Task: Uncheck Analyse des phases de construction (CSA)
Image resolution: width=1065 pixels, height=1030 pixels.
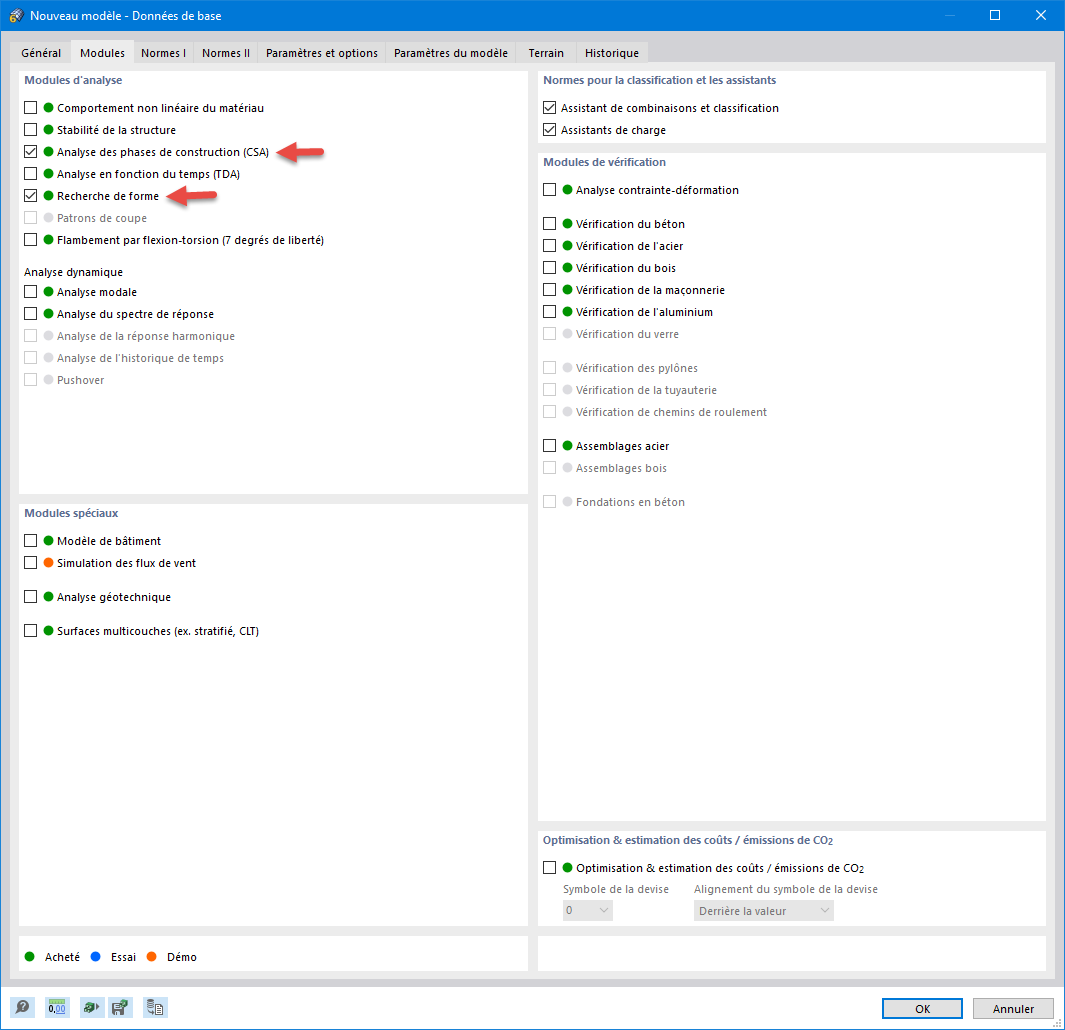Action: pyautogui.click(x=29, y=152)
